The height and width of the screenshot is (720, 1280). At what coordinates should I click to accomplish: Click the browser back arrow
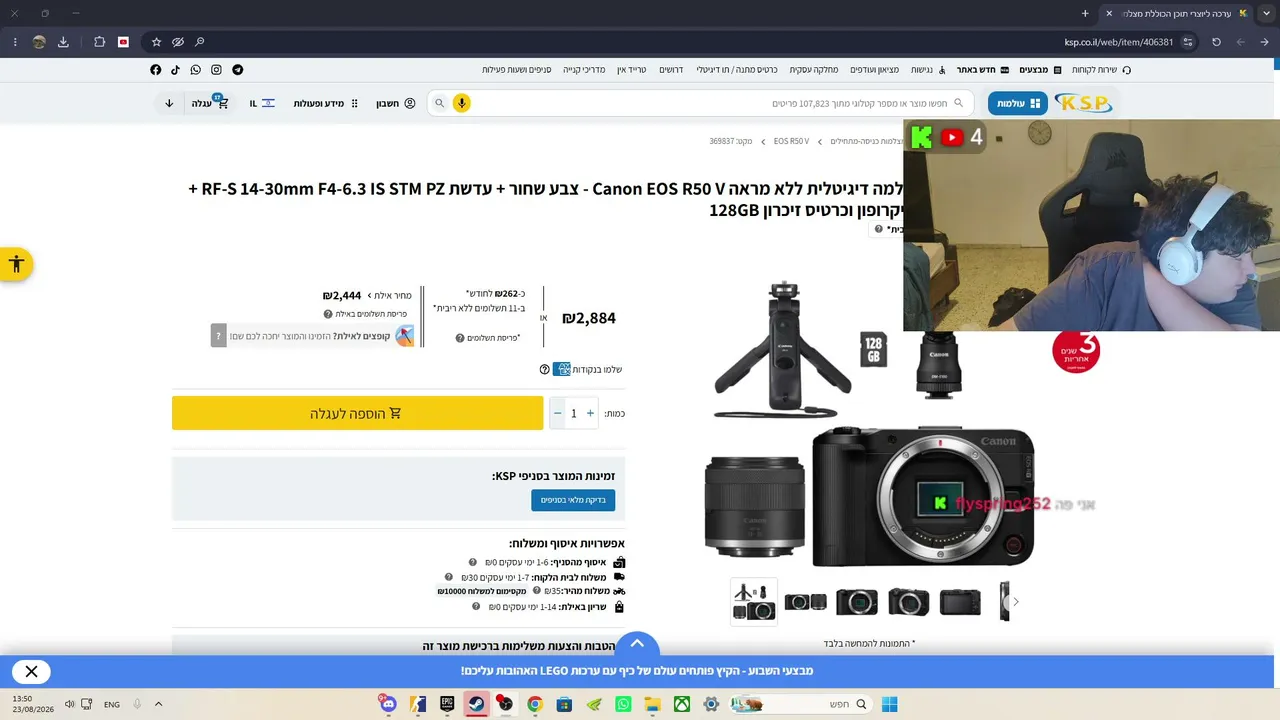[1265, 42]
